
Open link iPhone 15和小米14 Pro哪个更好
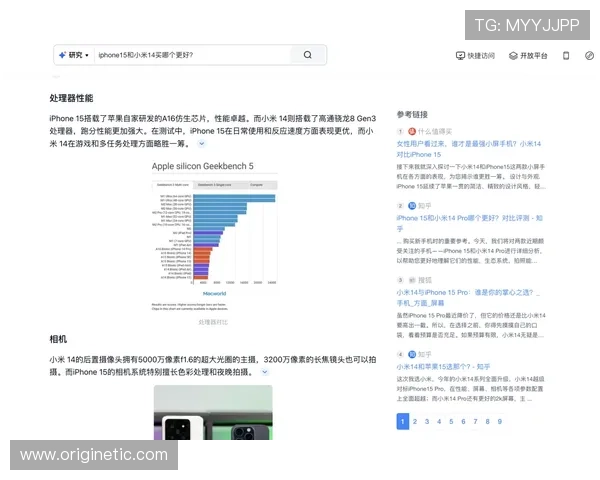[470, 223]
